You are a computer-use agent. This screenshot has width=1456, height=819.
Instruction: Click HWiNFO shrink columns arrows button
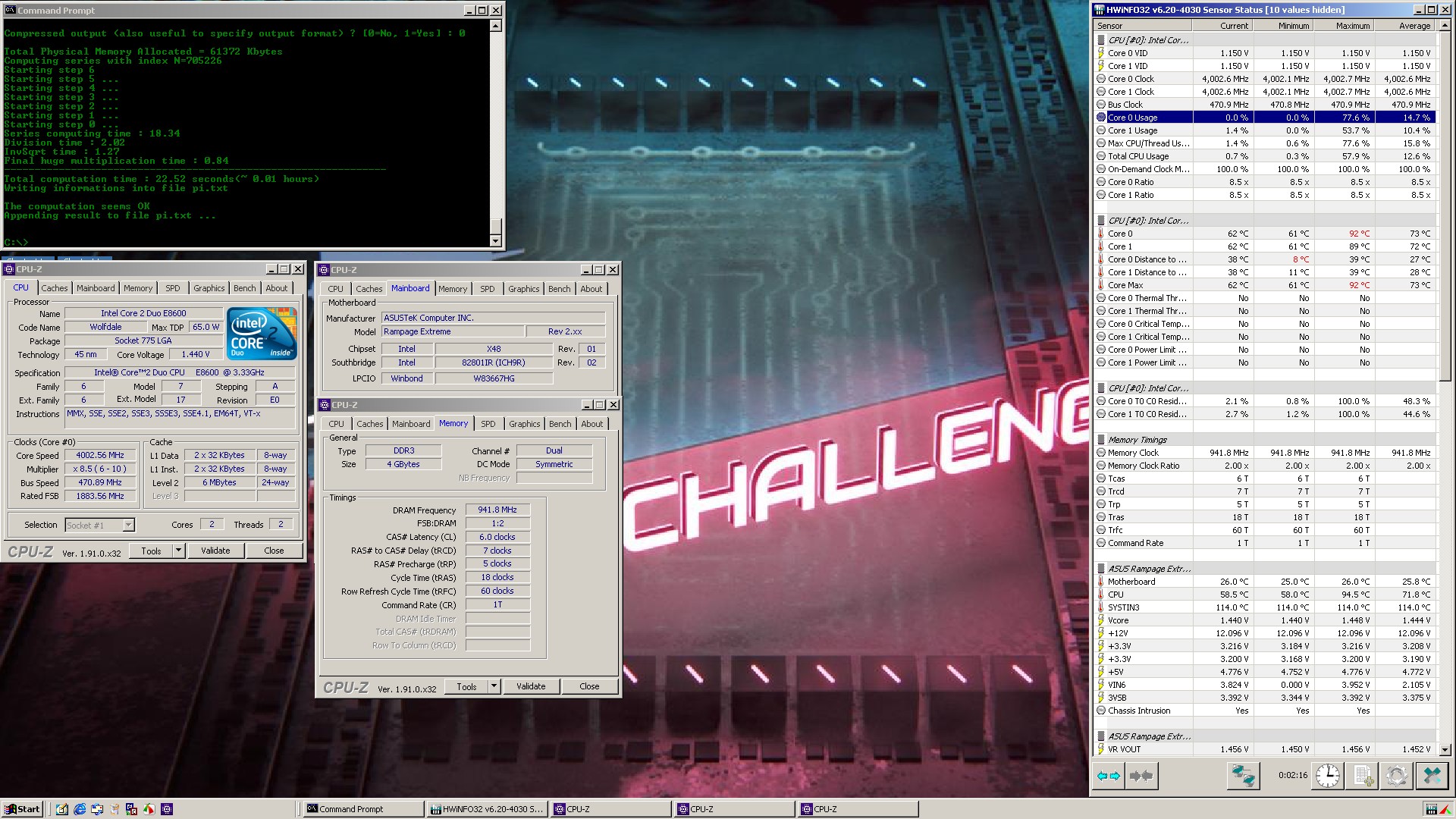click(1141, 776)
